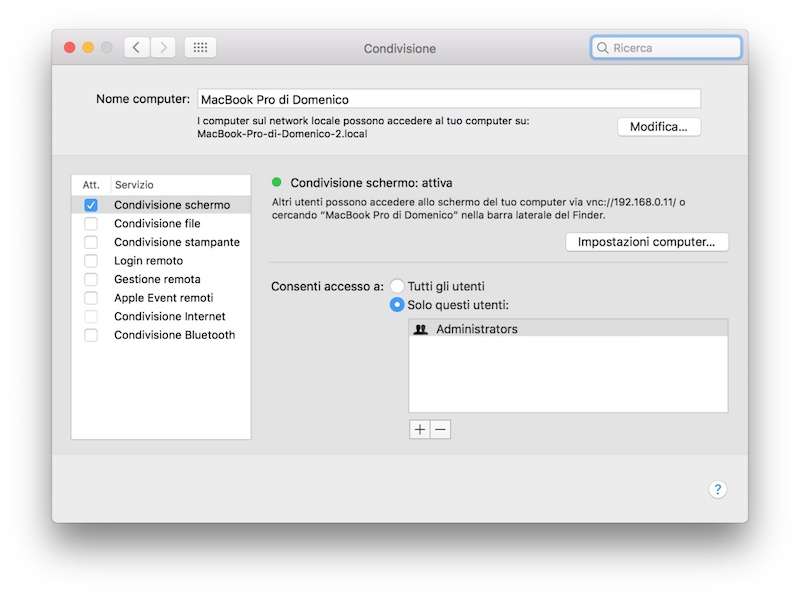Select Condivisione Internet service row
Viewport: 800px width, 597px height.
[x=161, y=316]
